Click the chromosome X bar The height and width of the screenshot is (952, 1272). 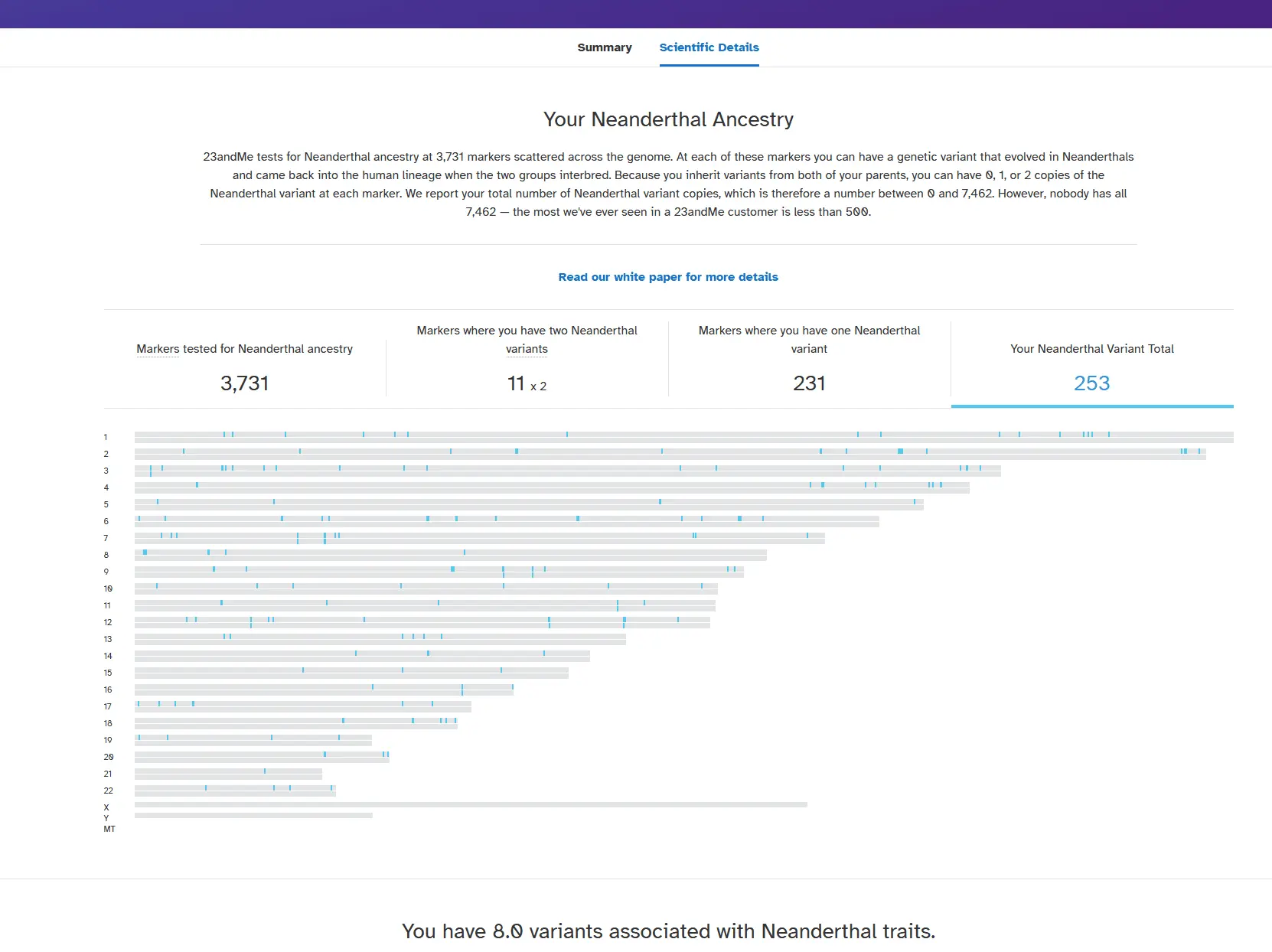[471, 804]
